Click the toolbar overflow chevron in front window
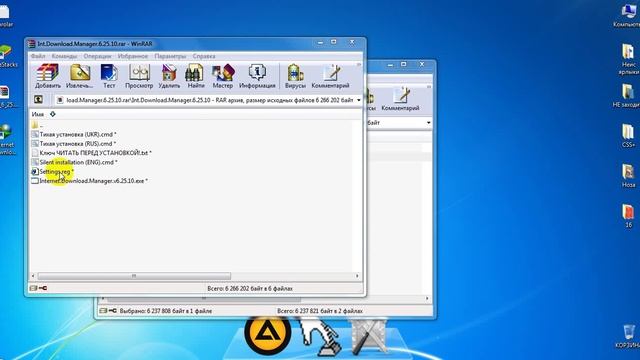640x360 pixels. coord(359,64)
